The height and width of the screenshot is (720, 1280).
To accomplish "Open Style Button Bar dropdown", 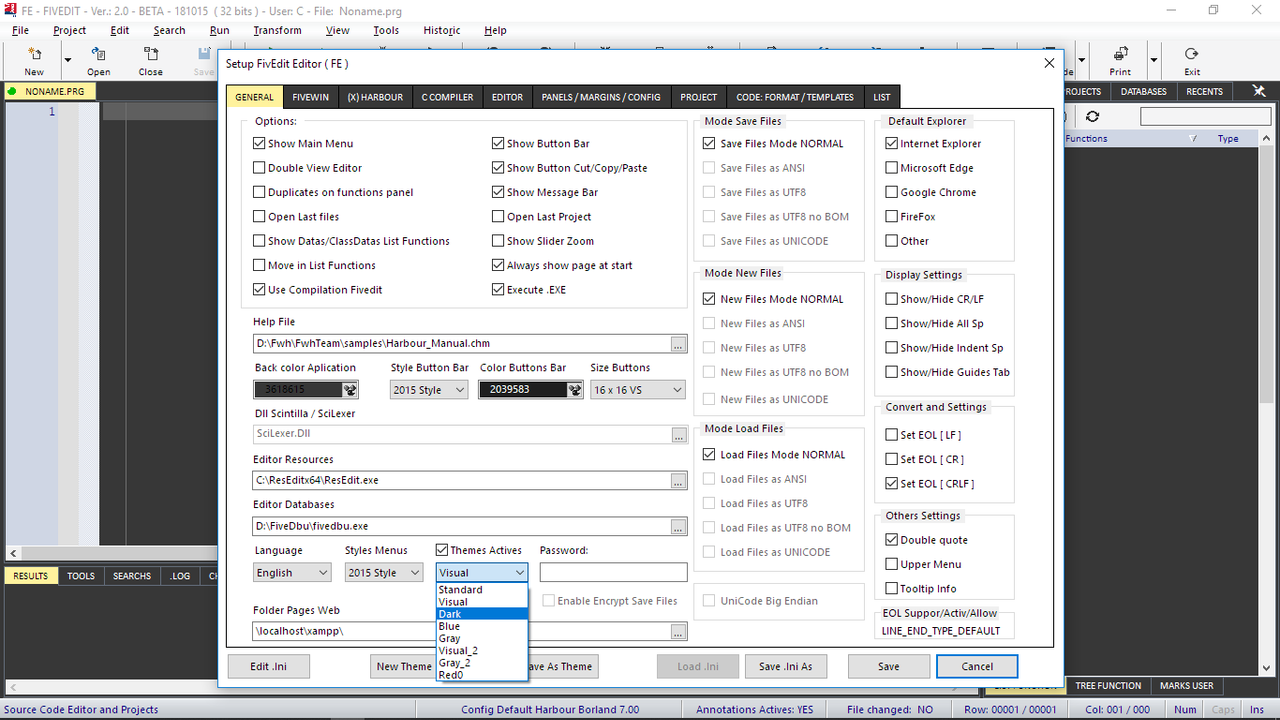I will coord(429,390).
